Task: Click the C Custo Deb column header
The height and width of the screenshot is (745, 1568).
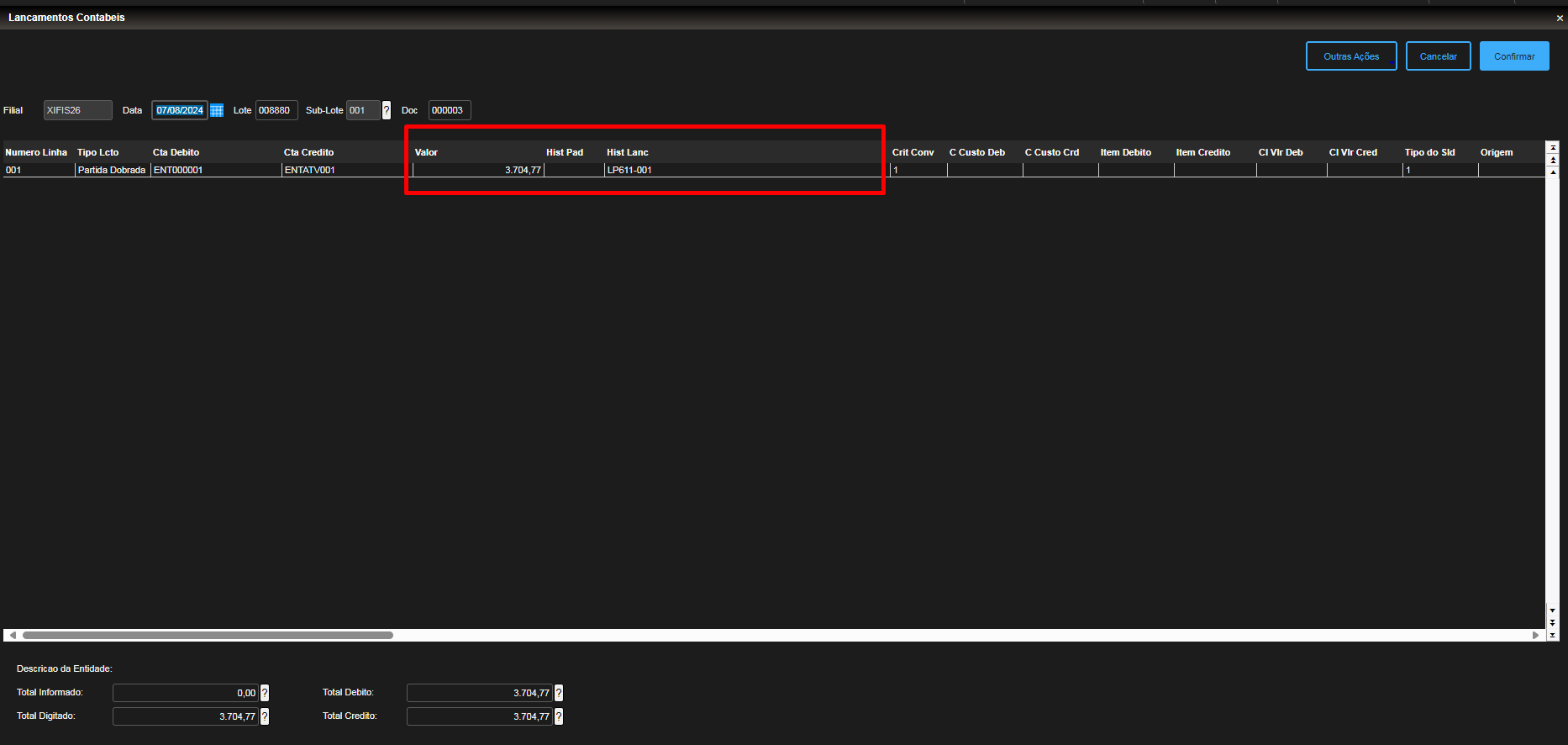Action: 977,152
